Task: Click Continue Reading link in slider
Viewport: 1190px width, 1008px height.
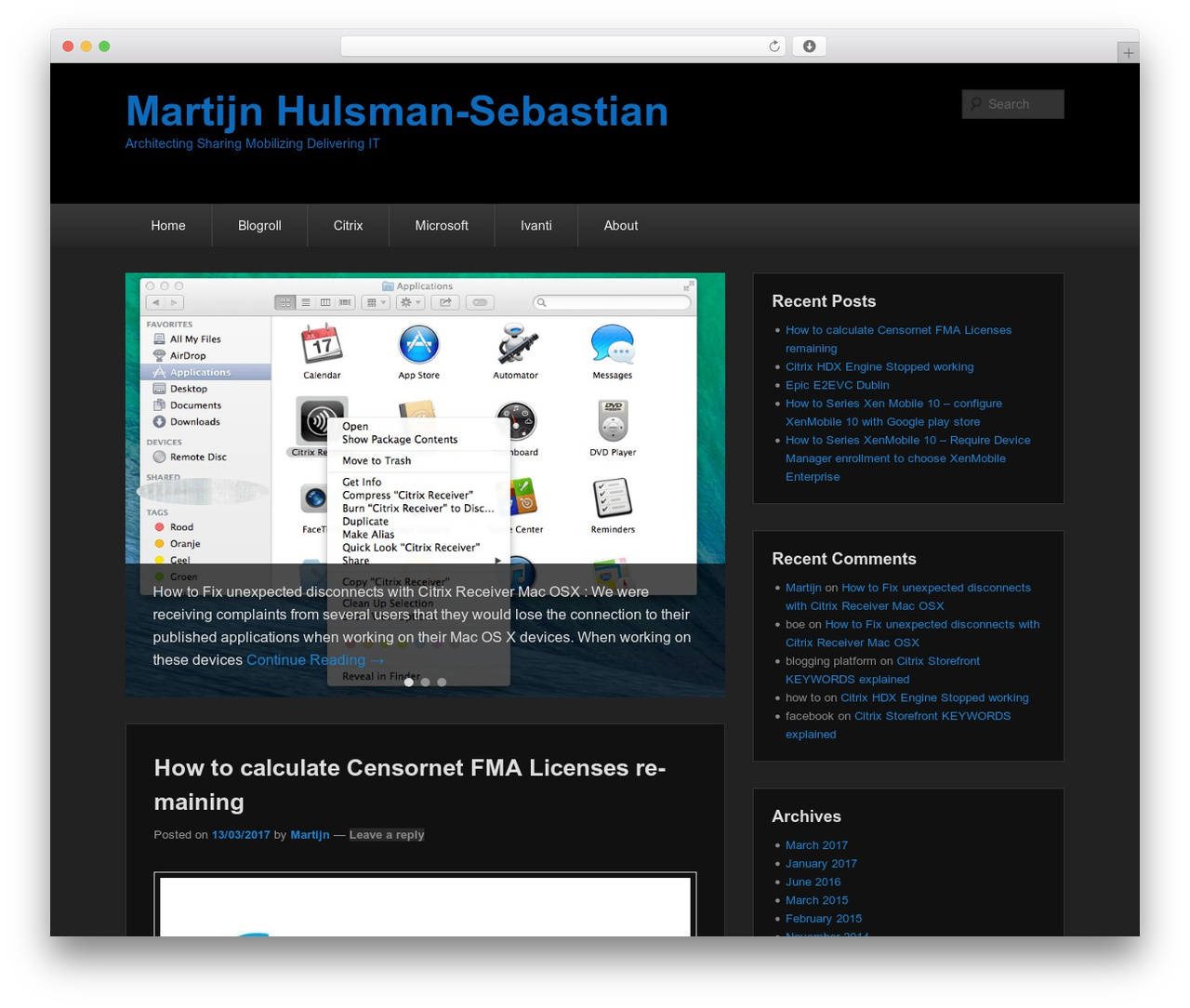Action: tap(315, 659)
